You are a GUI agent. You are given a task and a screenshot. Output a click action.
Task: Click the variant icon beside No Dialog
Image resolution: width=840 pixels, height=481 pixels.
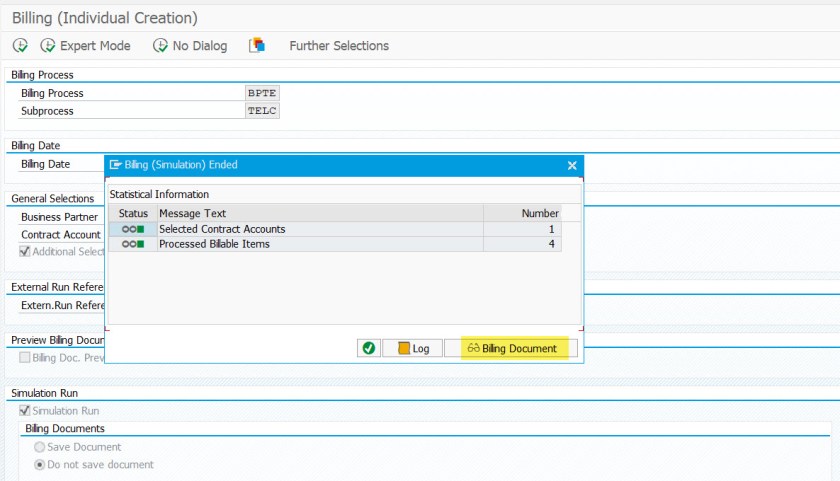point(257,45)
